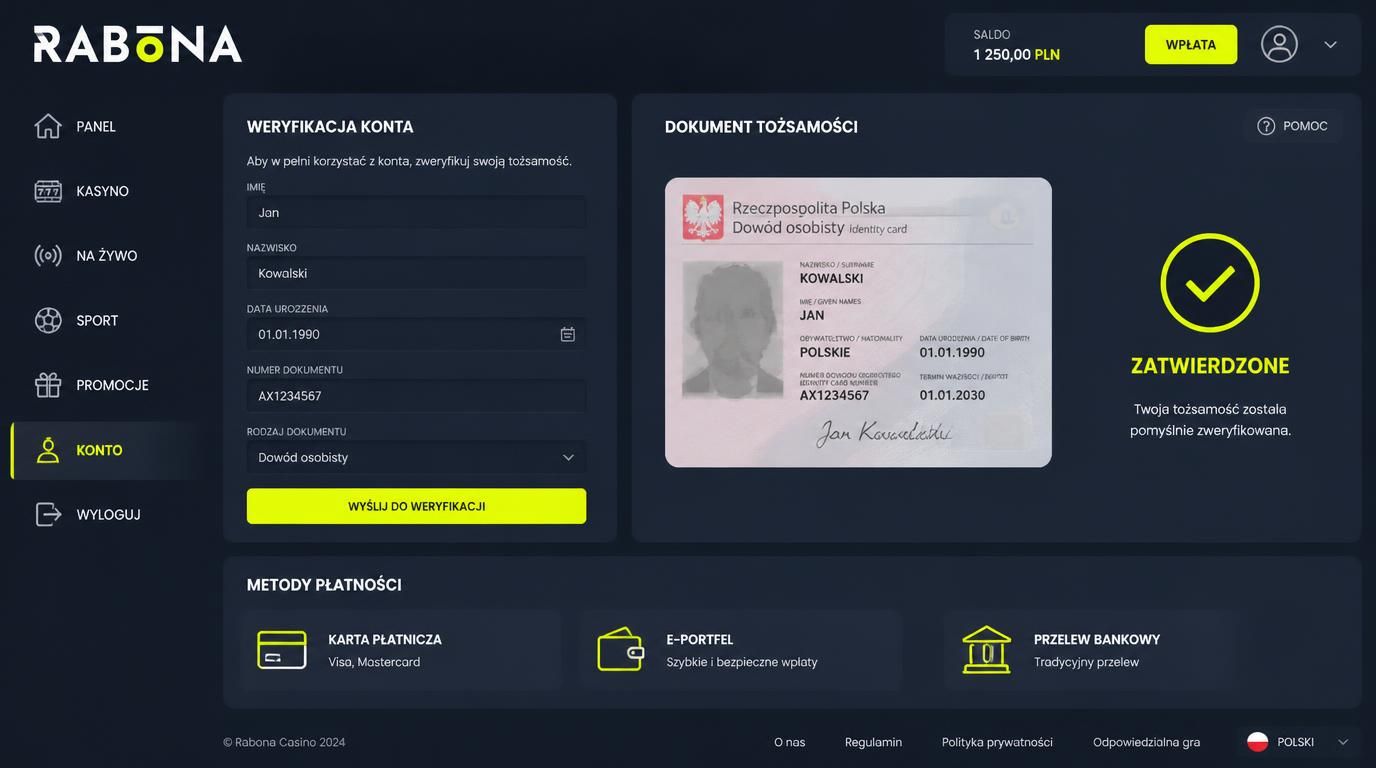Go to Panel in the sidebar

(96, 126)
